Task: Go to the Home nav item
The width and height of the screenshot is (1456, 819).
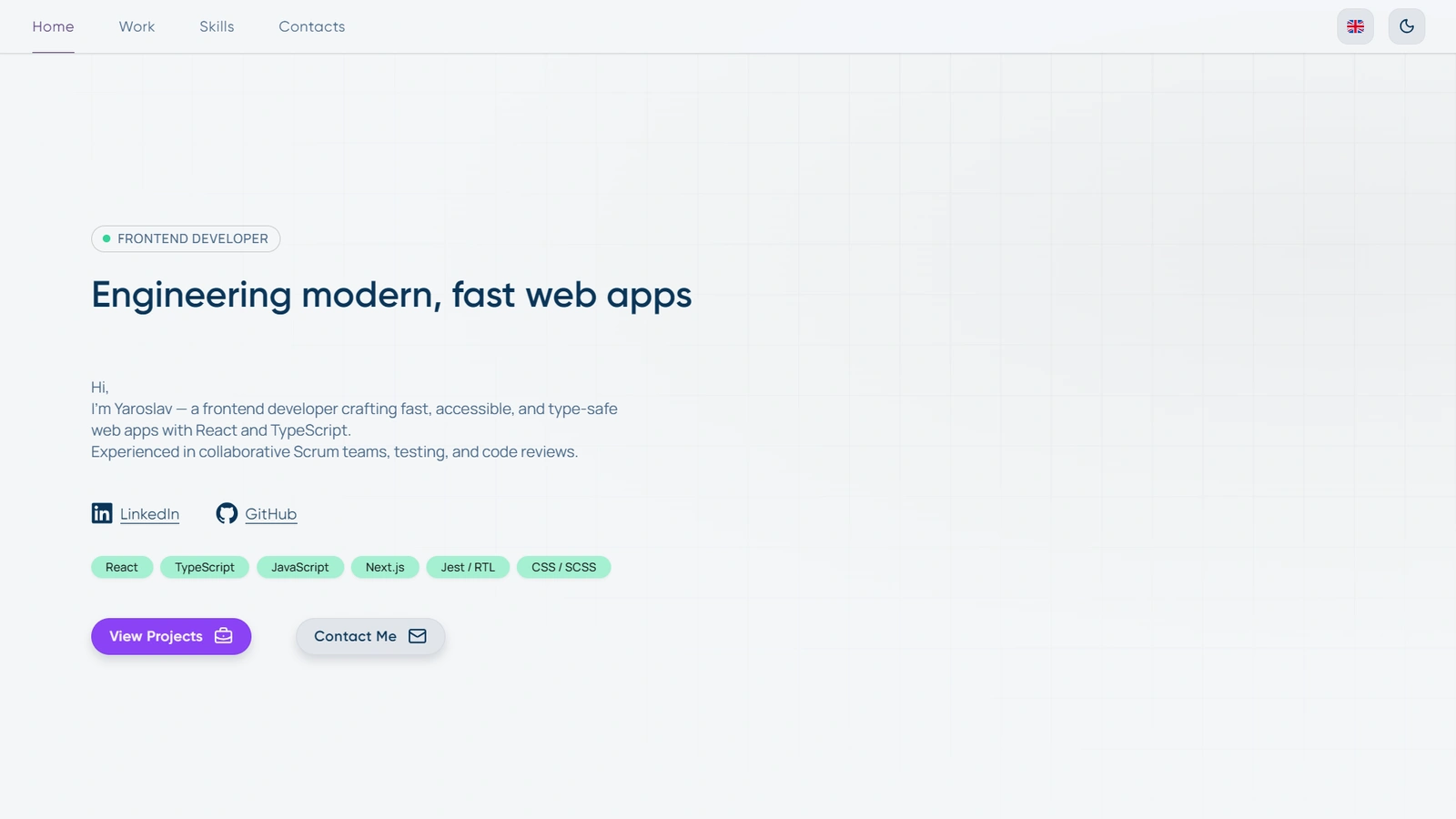Action: 53,26
